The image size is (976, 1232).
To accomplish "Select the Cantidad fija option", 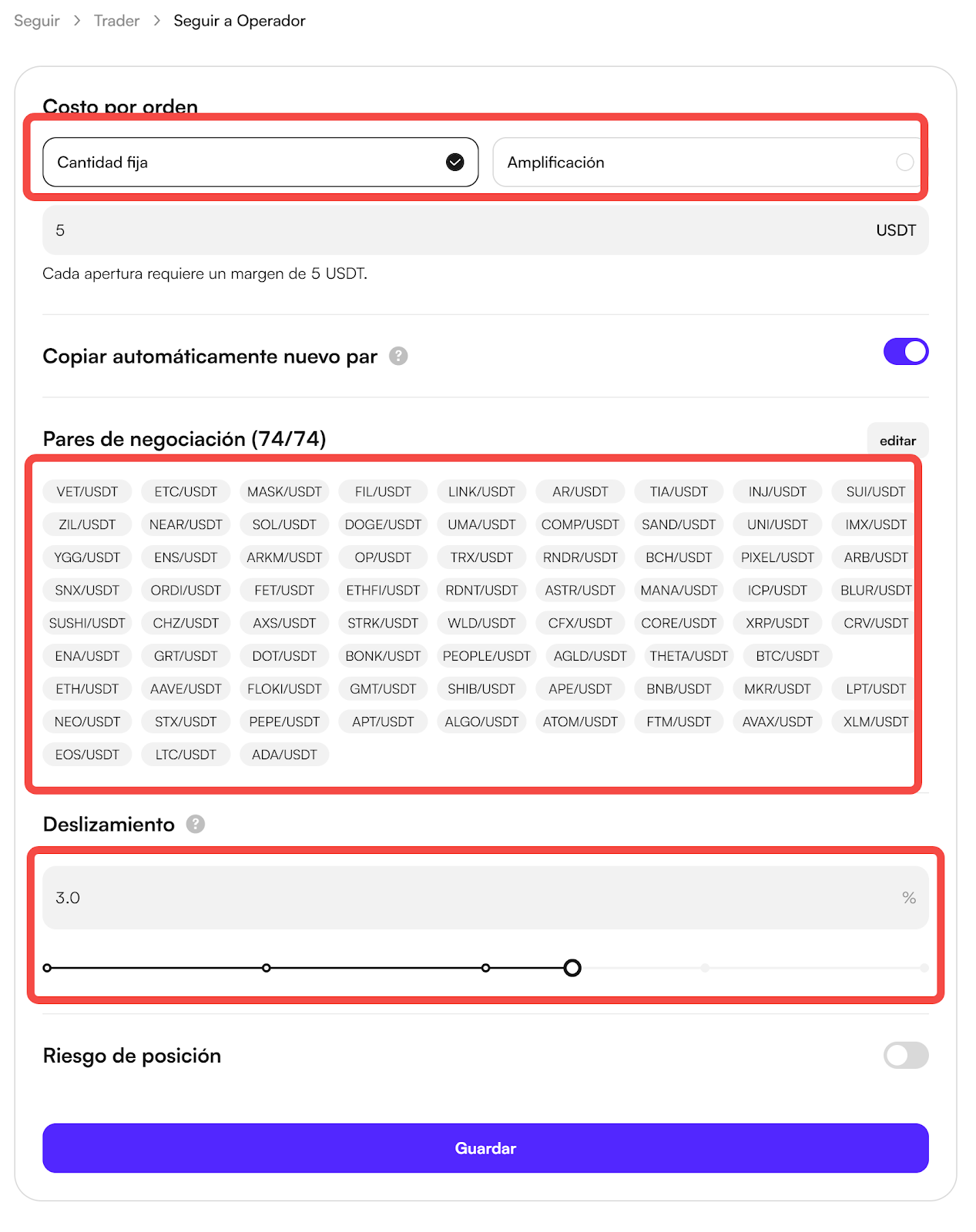I will [x=260, y=162].
